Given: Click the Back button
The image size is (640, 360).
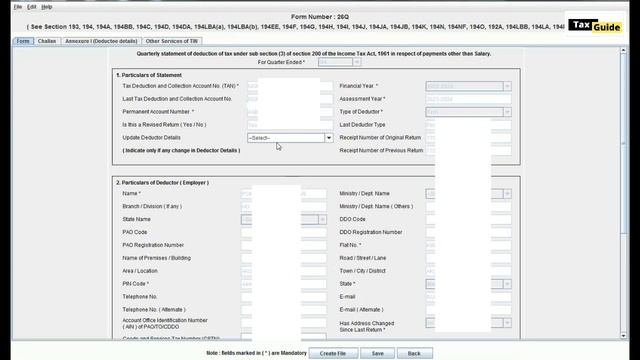Looking at the screenshot, I should point(414,353).
